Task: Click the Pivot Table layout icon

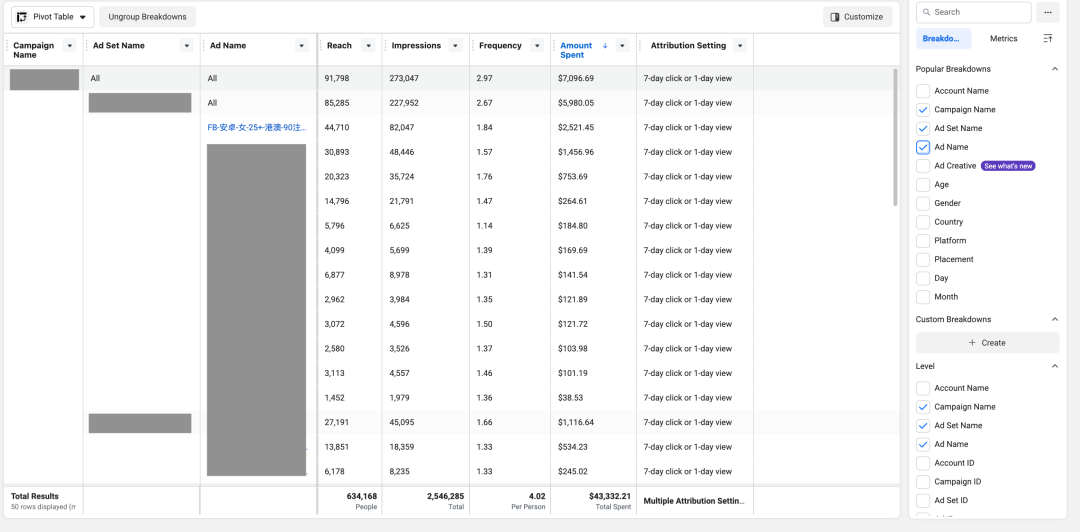Action: (x=22, y=17)
